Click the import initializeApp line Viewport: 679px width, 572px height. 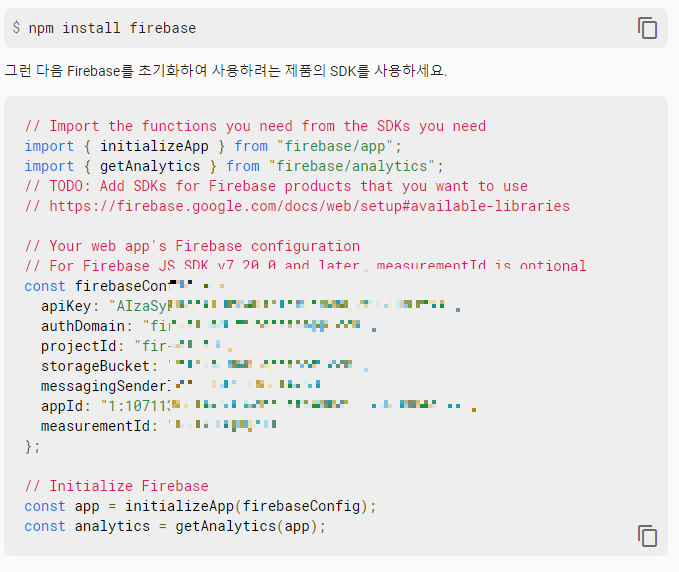tap(213, 146)
